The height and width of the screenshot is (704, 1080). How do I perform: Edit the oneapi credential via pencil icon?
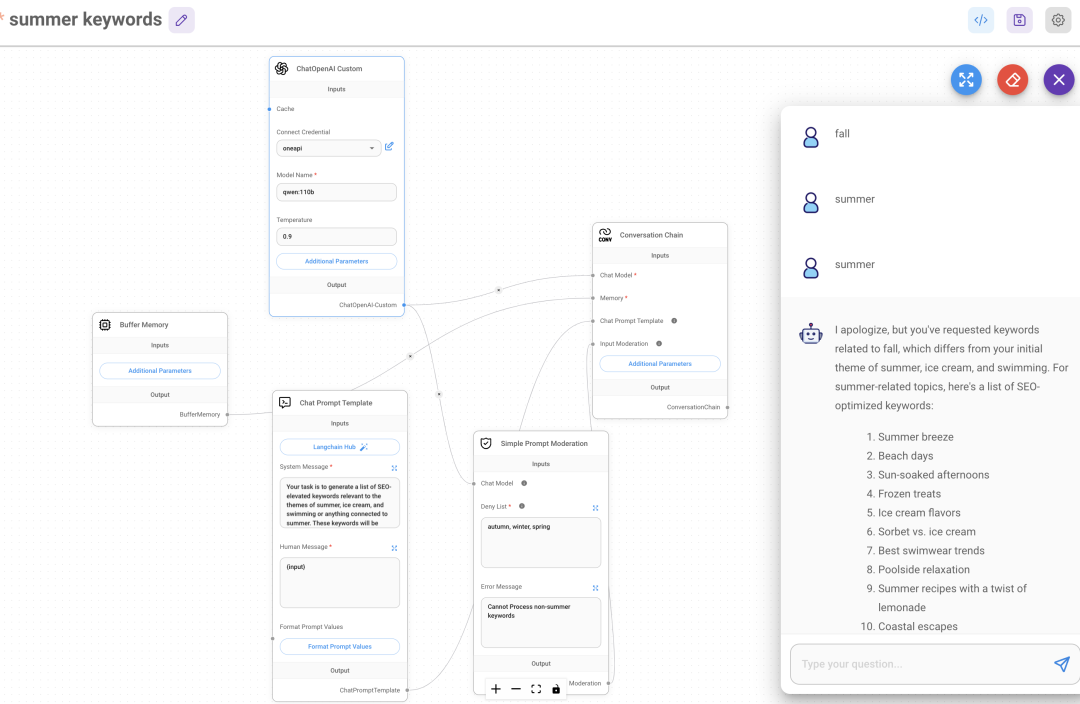coord(389,146)
